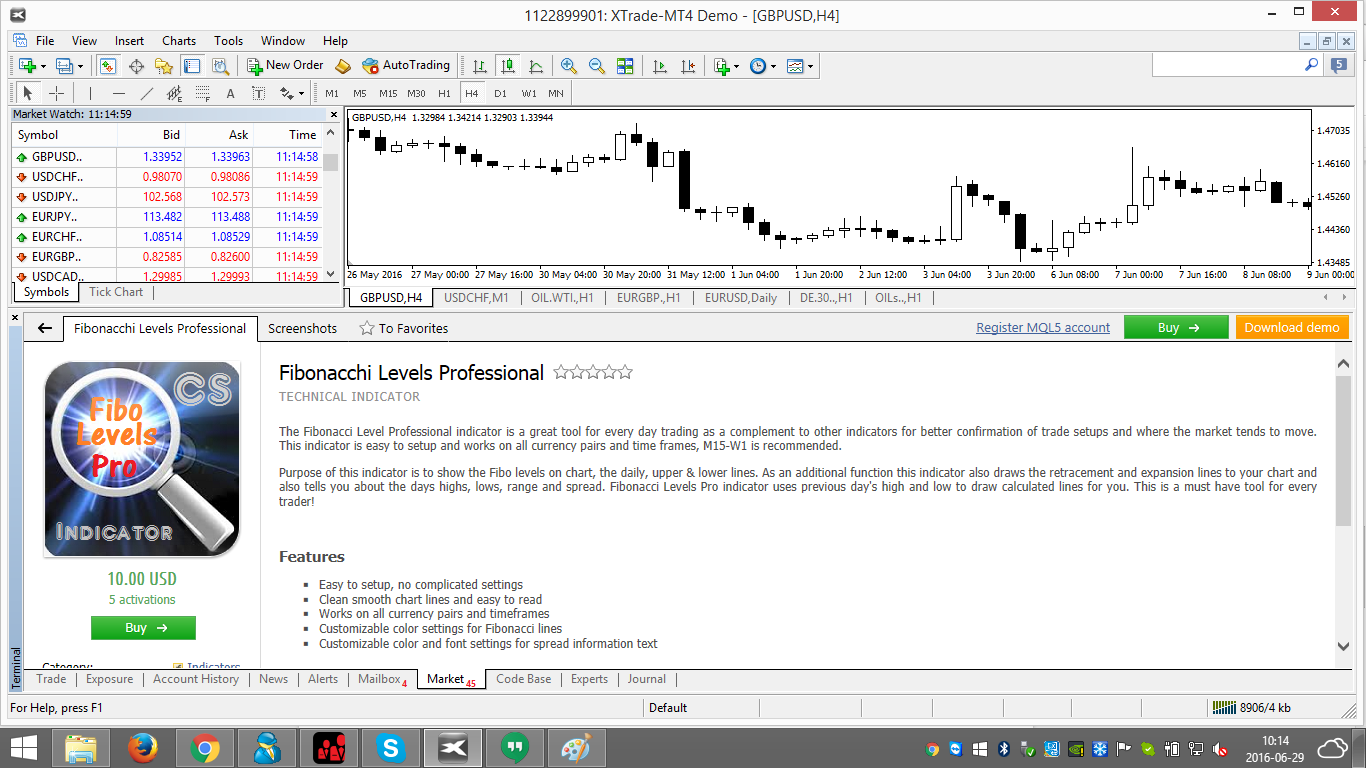The width and height of the screenshot is (1366, 768).
Task: Click the Fibo Levels Pro product image
Action: [142, 459]
